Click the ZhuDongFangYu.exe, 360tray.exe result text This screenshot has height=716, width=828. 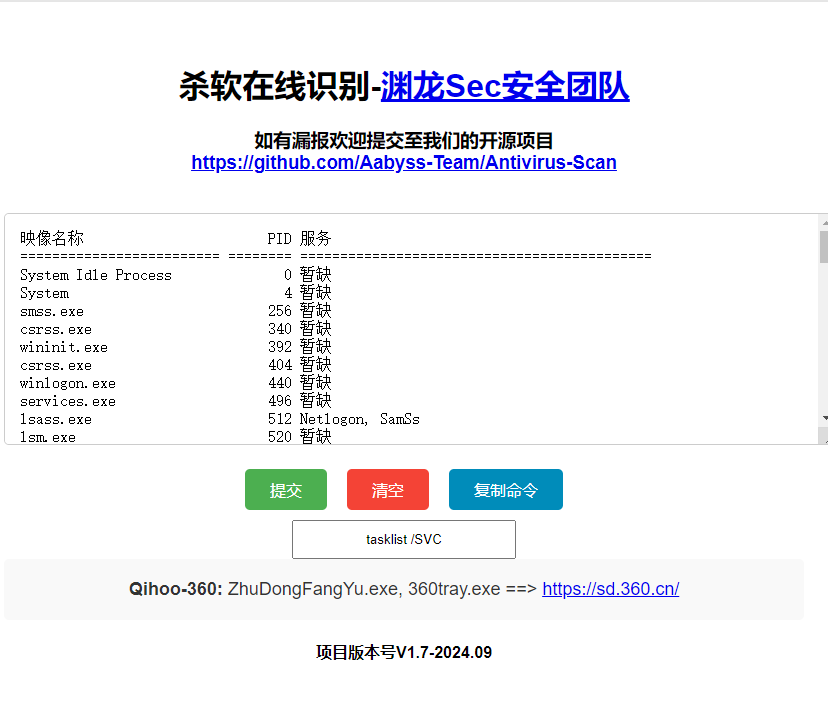pyautogui.click(x=364, y=589)
